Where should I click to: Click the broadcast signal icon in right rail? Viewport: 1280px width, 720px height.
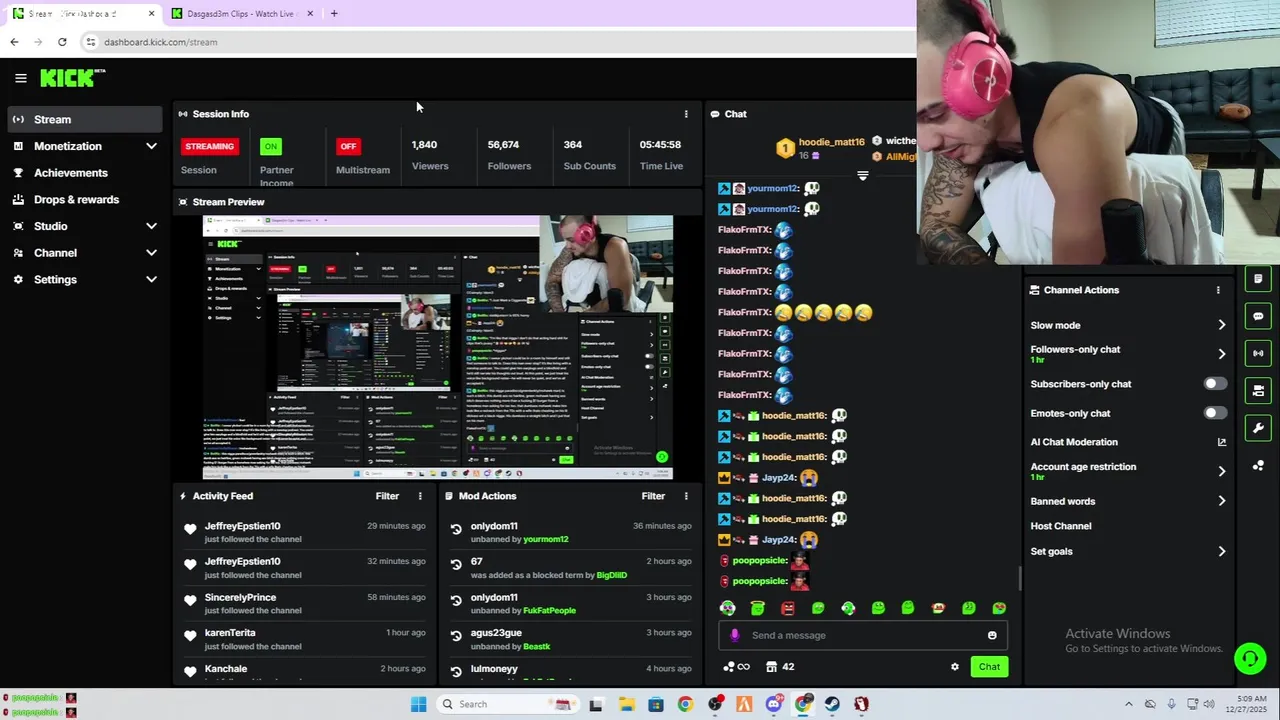point(1258,353)
